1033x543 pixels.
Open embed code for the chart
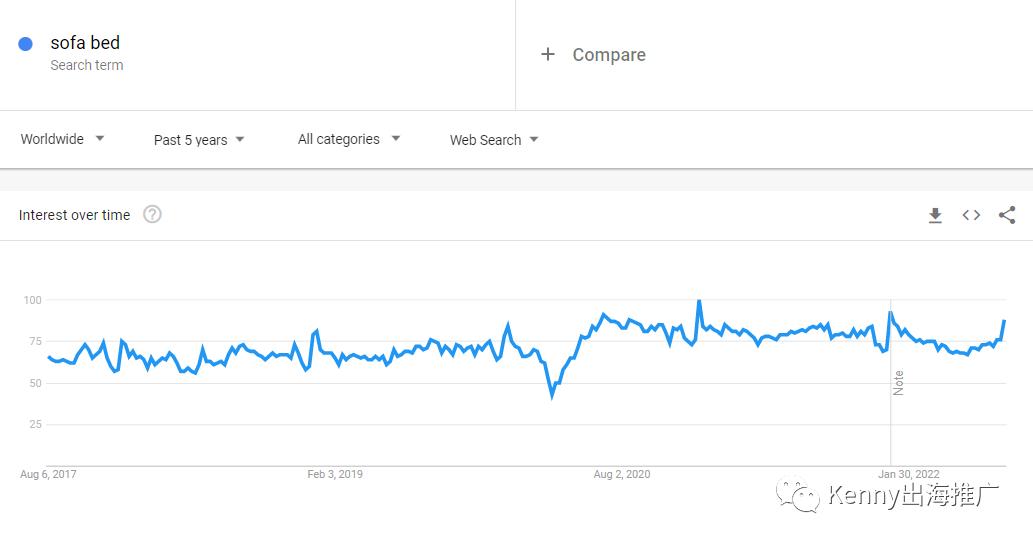click(971, 215)
